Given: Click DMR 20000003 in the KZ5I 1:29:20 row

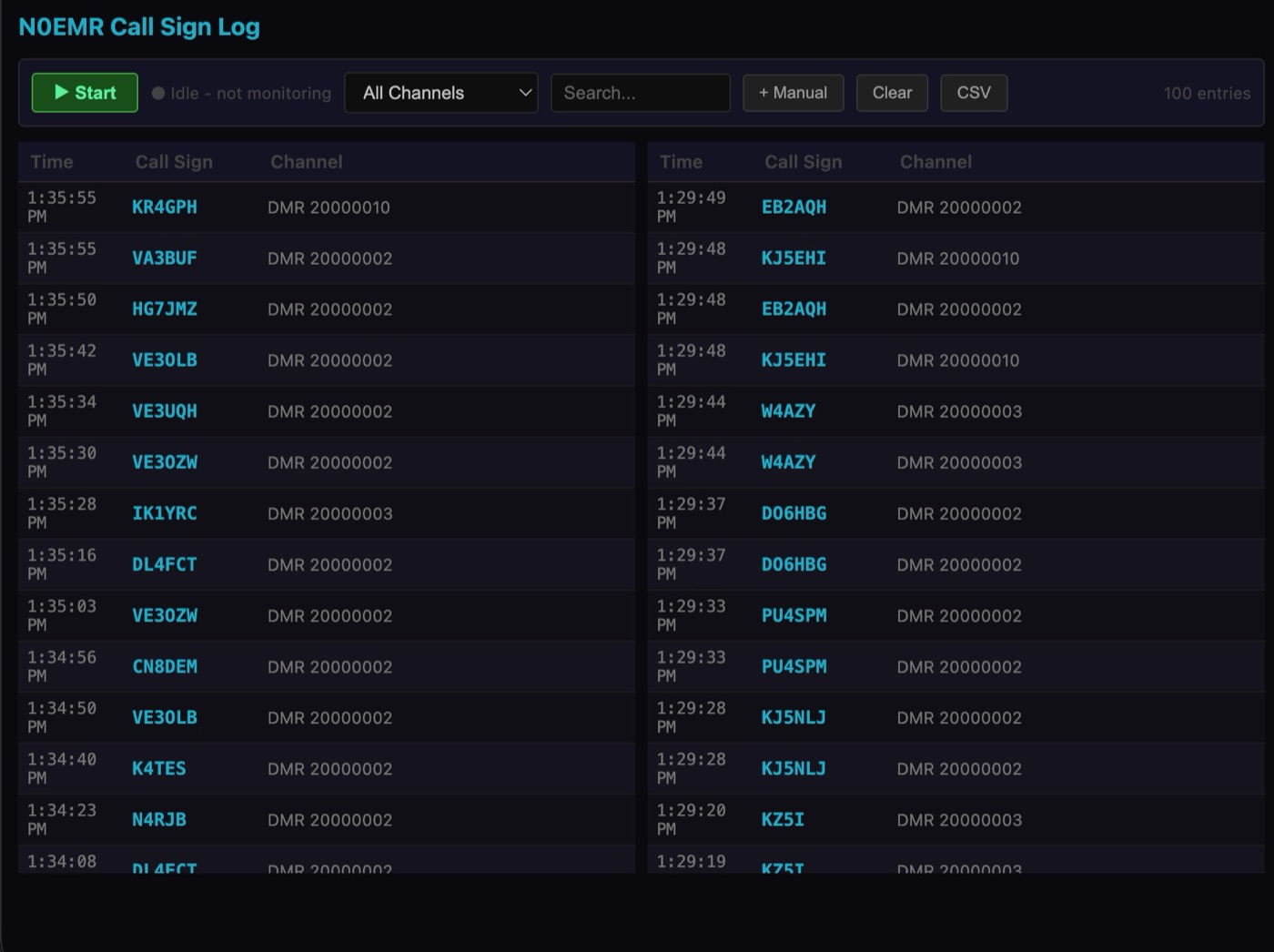Looking at the screenshot, I should pos(959,820).
